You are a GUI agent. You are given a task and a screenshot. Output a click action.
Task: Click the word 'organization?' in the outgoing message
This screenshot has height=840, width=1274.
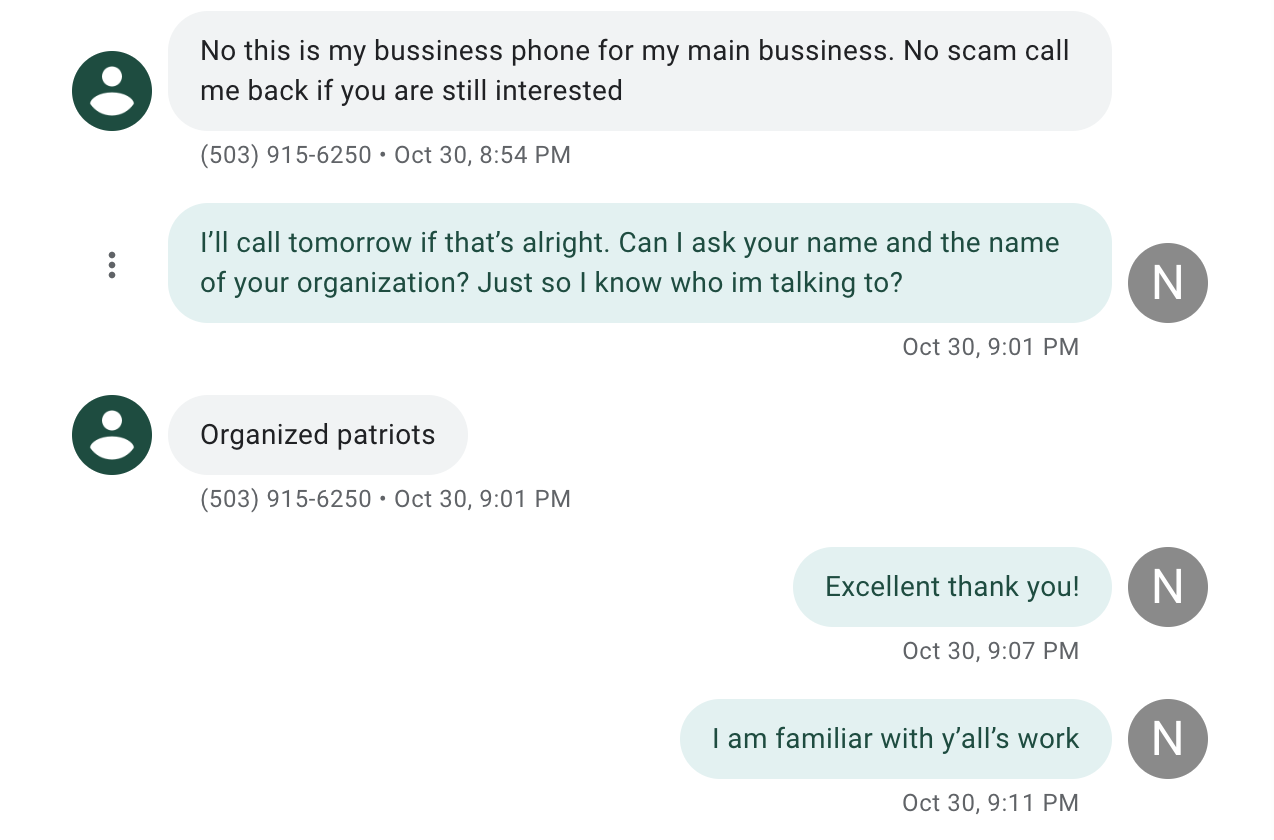pos(383,283)
